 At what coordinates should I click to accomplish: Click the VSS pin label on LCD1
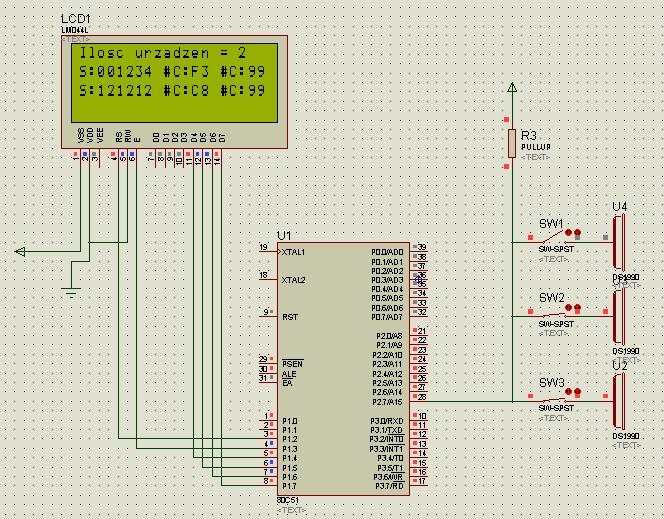(x=80, y=135)
